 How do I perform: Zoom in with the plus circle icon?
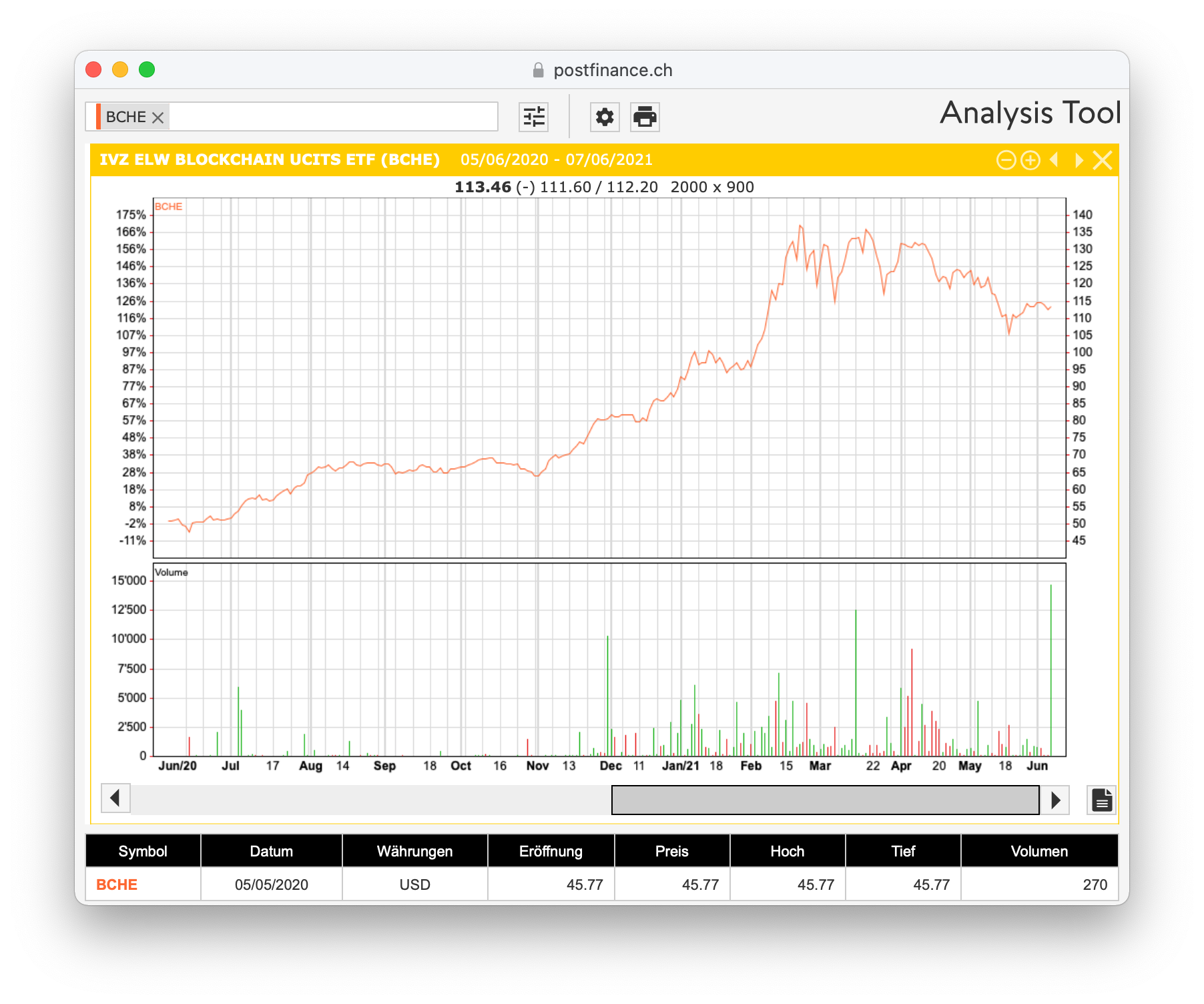click(x=1030, y=160)
